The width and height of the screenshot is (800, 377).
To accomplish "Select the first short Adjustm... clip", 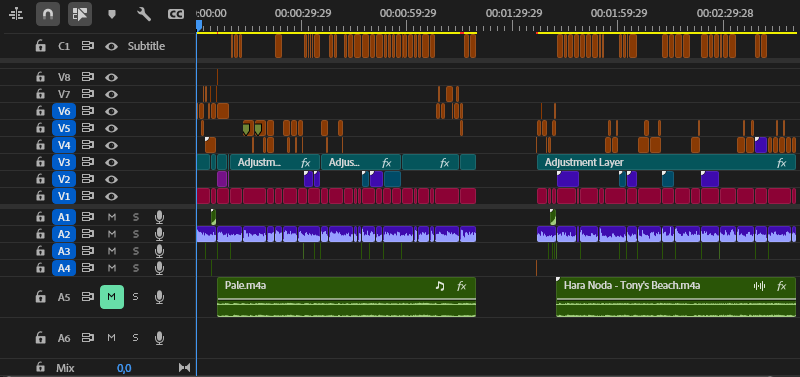I will tap(275, 162).
